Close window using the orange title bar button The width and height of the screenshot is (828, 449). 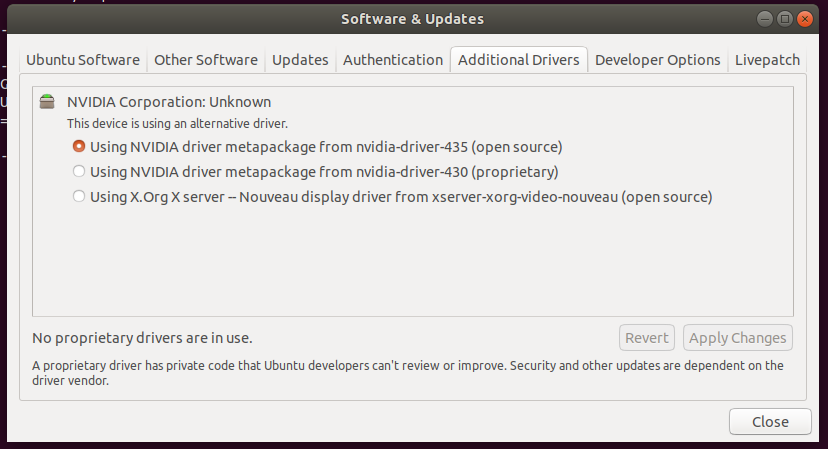click(x=805, y=19)
